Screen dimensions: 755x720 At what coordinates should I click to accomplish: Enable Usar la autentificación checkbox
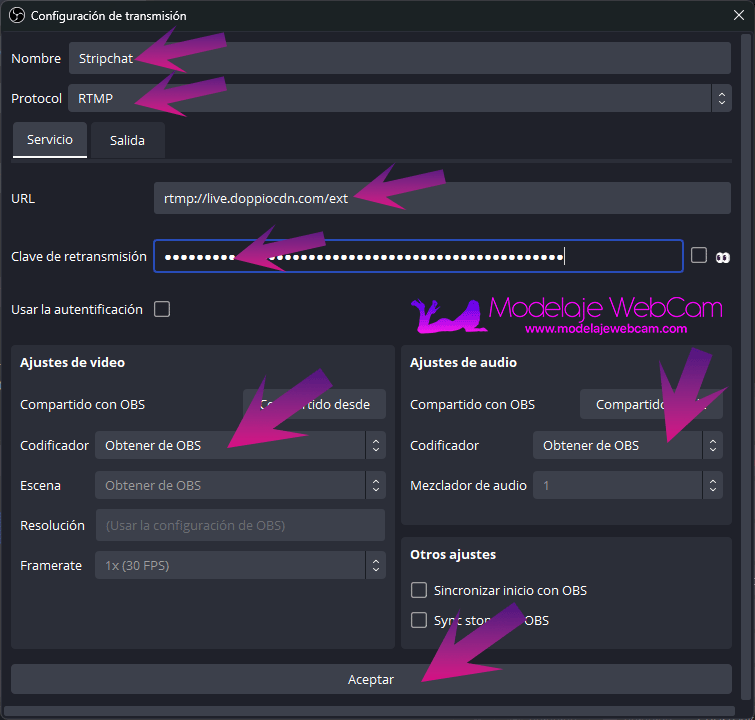point(162,309)
